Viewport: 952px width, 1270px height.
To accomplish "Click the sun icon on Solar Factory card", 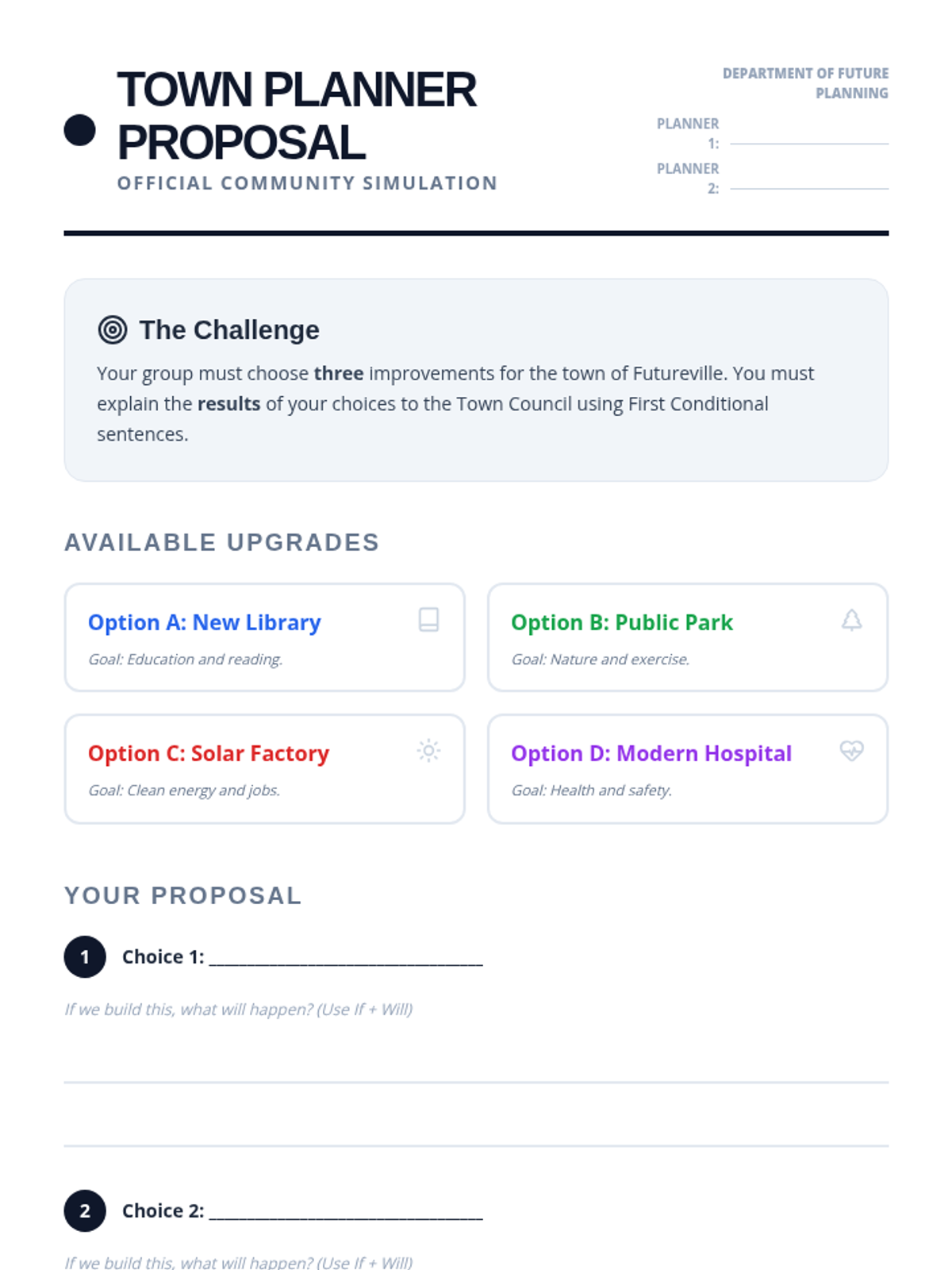I will point(428,750).
